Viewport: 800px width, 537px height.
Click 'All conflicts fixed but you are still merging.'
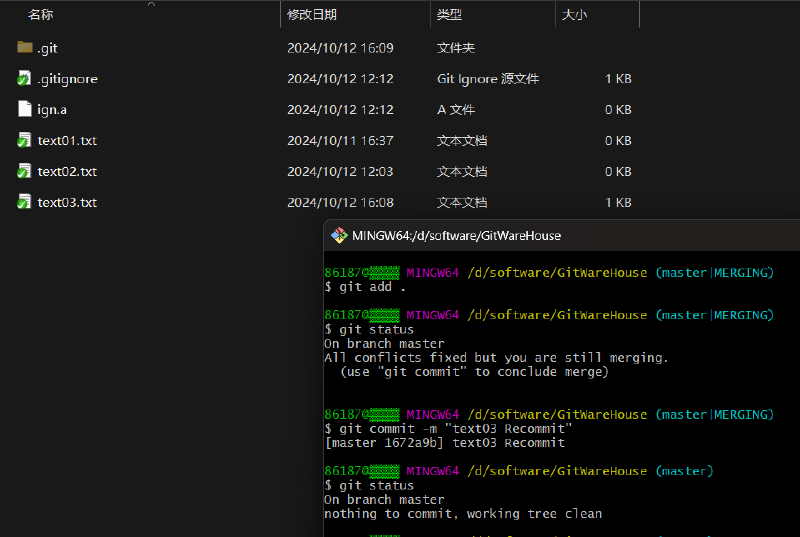(496, 357)
